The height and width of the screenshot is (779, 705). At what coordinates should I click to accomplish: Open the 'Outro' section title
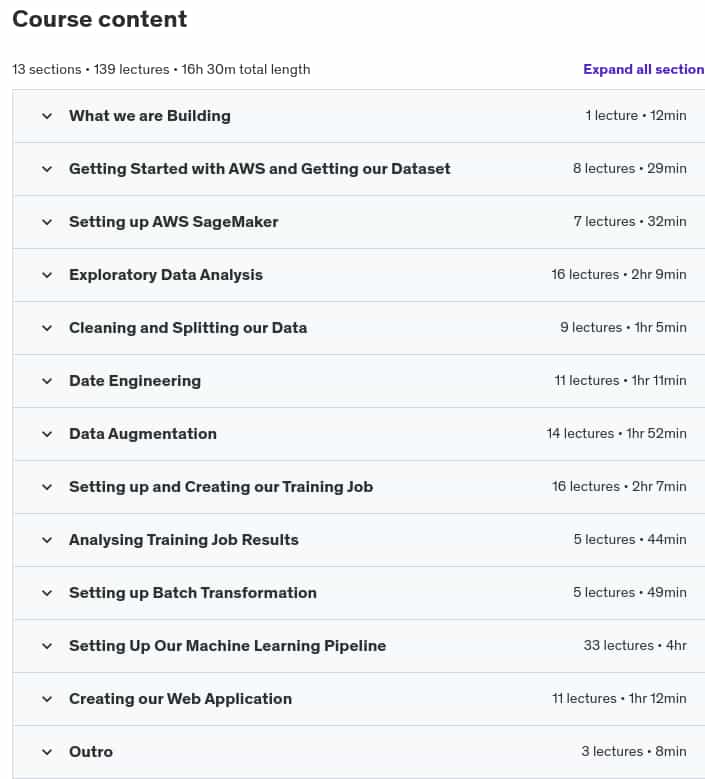91,752
